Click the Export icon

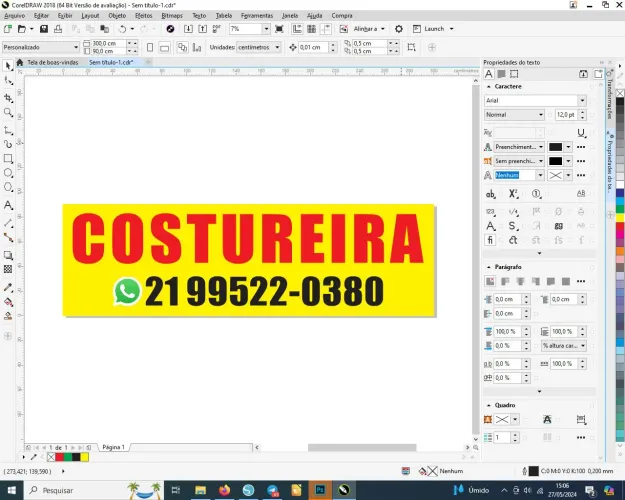click(202, 29)
